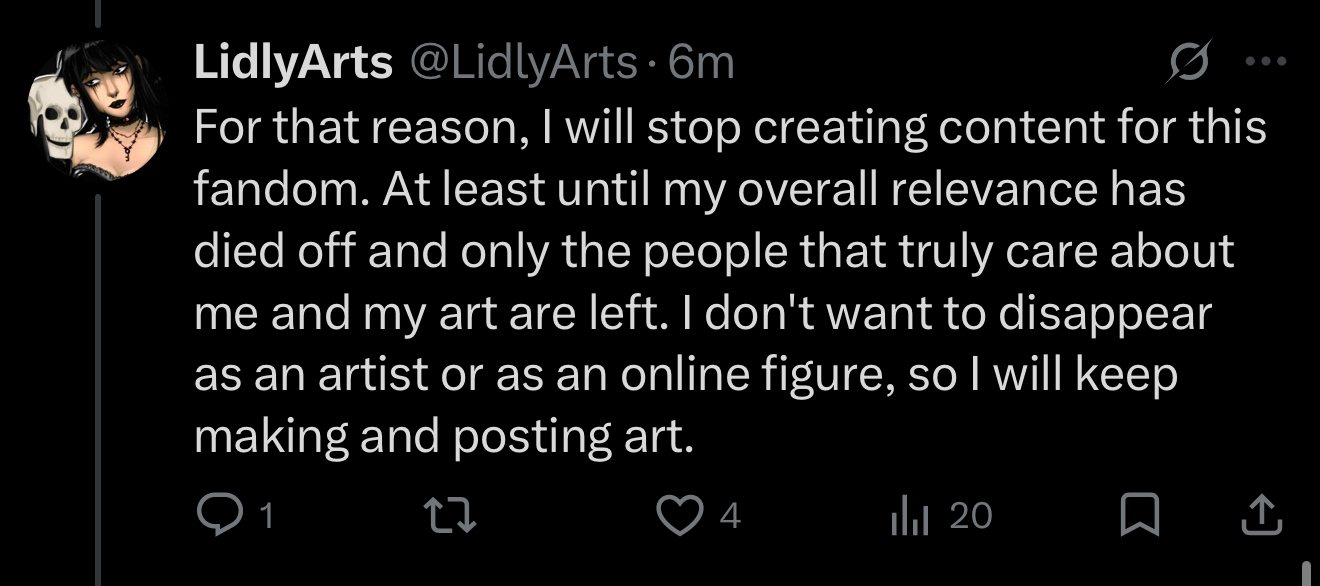This screenshot has height=586, width=1320.
Task: Click the bold LidlyArts display name
Action: 292,64
